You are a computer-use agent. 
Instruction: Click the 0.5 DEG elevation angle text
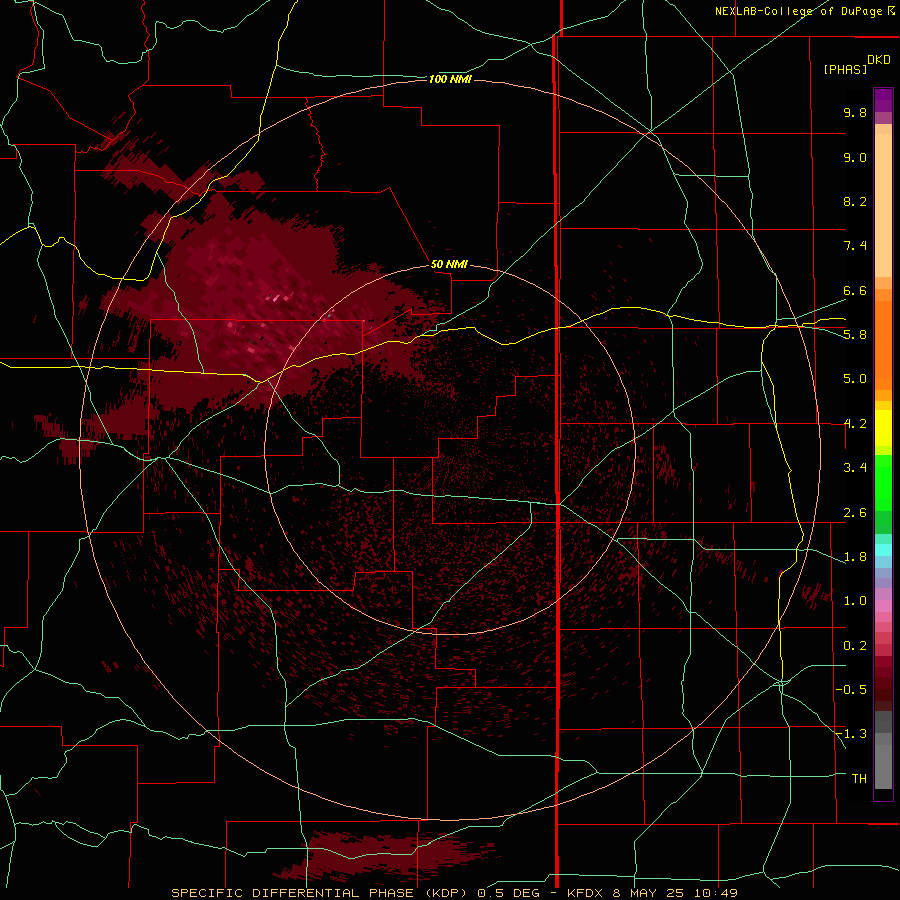click(509, 893)
